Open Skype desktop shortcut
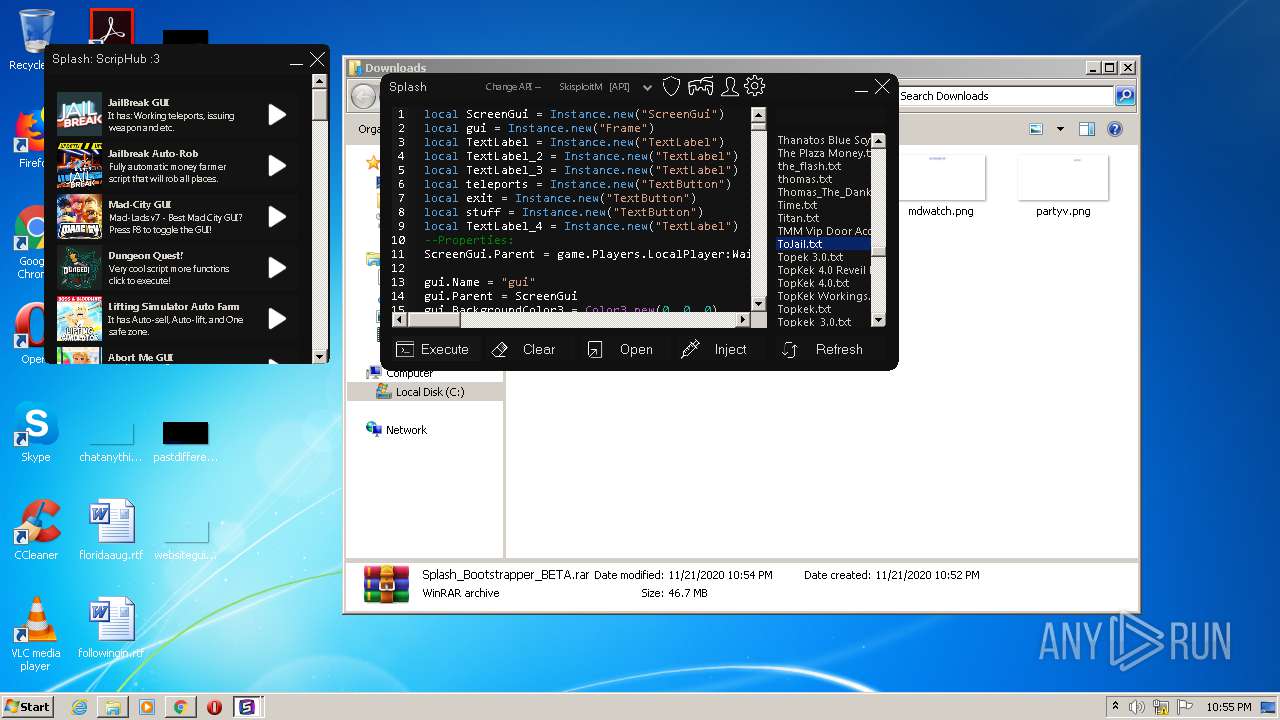This screenshot has height=720, width=1280. point(35,434)
